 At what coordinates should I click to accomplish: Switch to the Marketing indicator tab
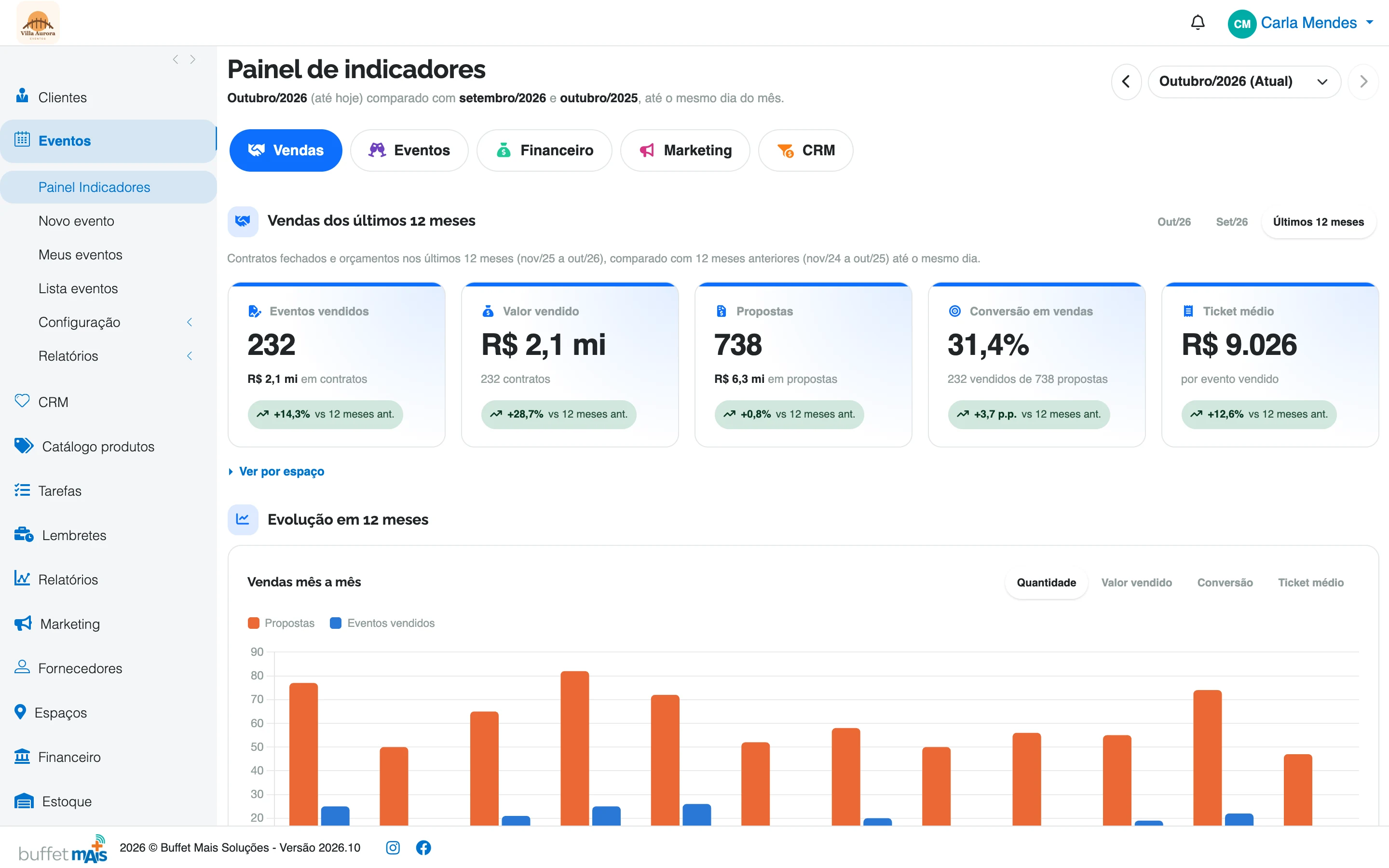coord(685,150)
